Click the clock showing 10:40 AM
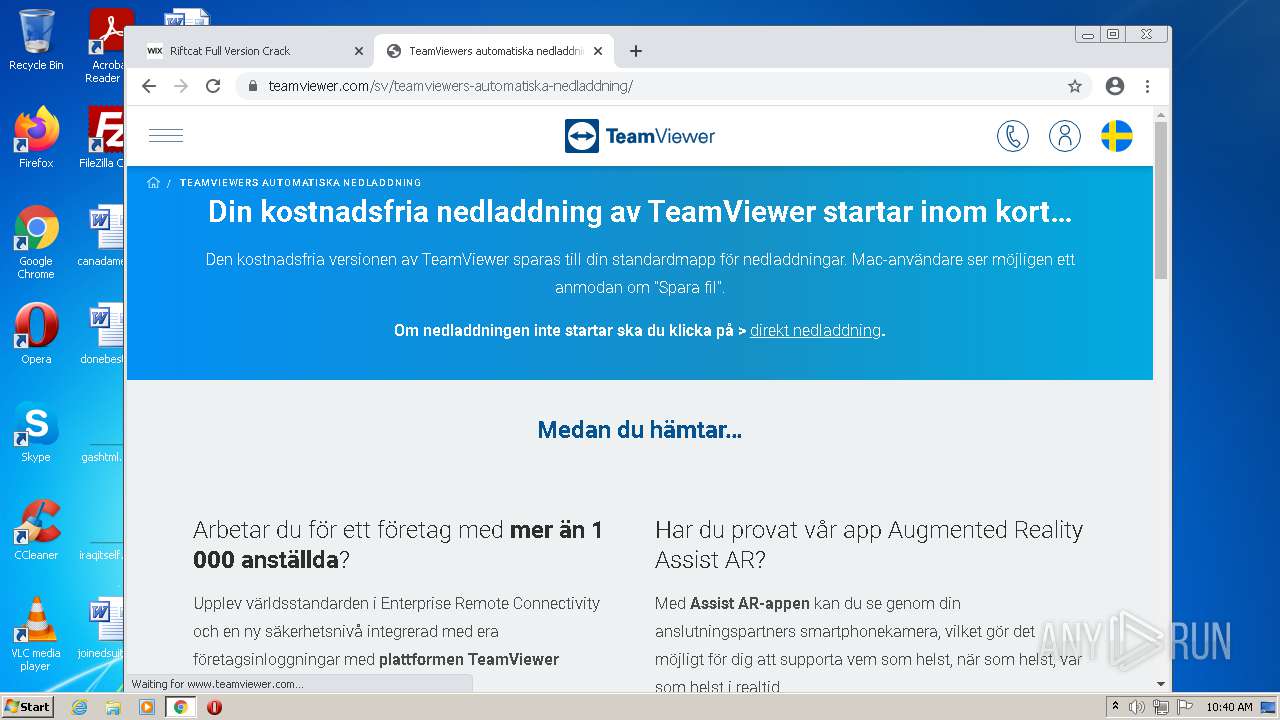The width and height of the screenshot is (1280, 720). tap(1229, 707)
